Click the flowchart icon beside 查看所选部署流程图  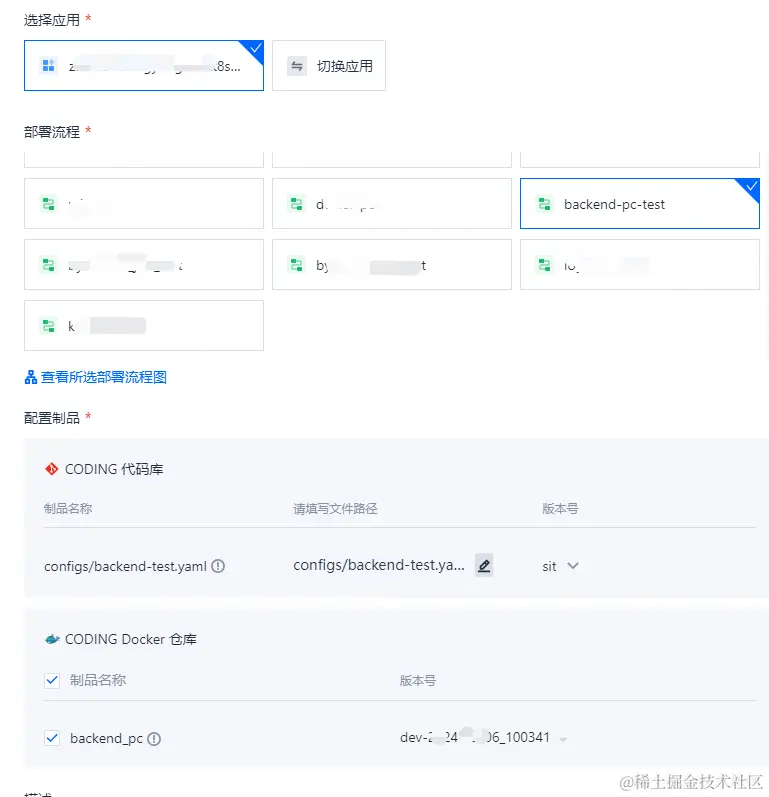coord(31,377)
